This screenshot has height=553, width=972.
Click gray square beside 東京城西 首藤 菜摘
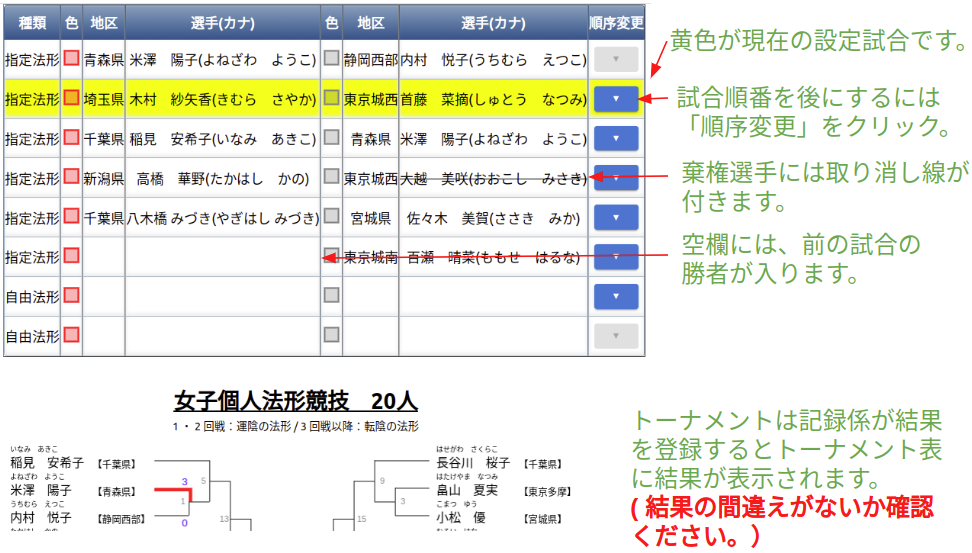coord(331,98)
